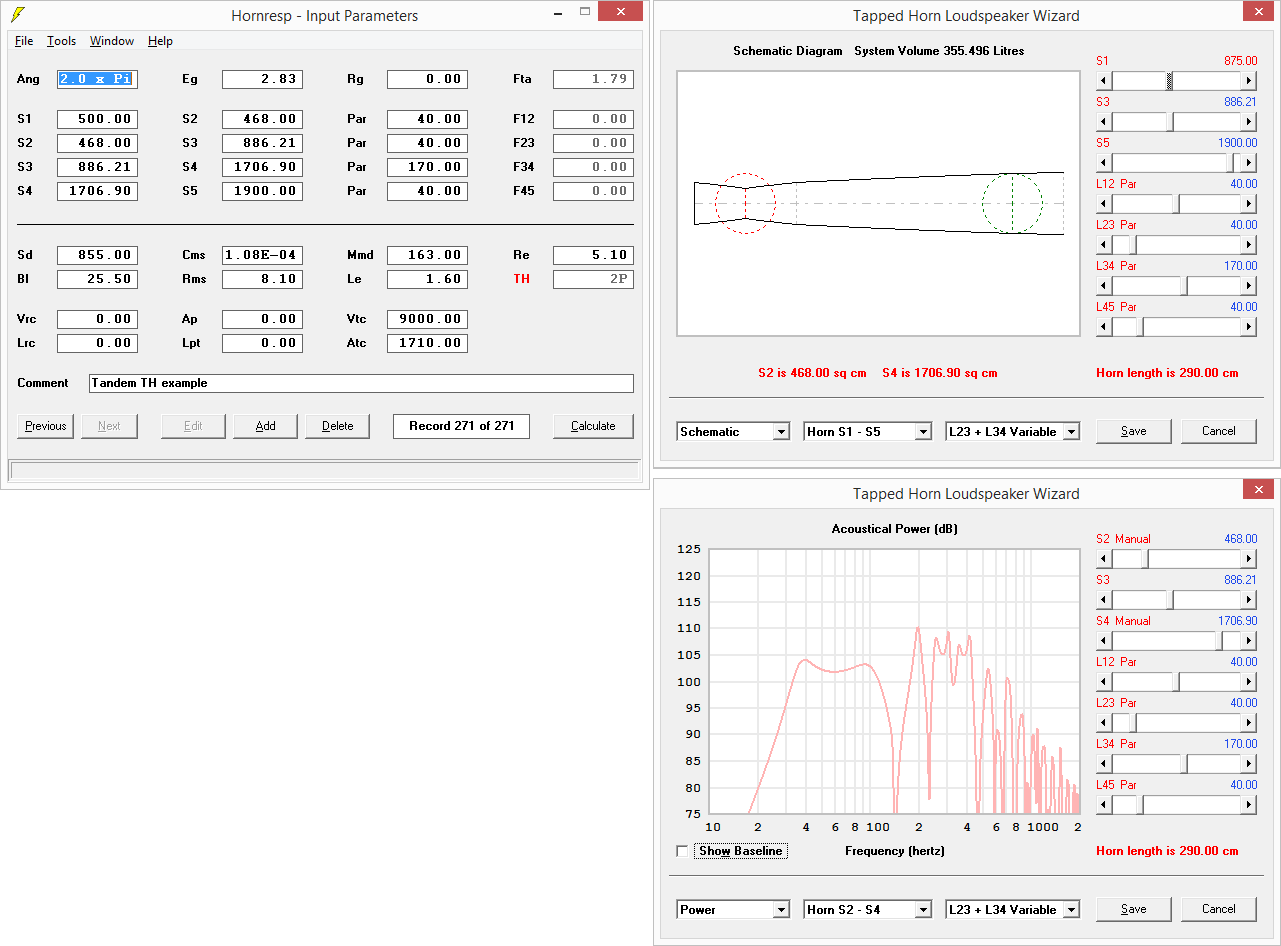This screenshot has width=1281, height=946.
Task: Click right arrow of S5 slider
Action: point(1248,163)
